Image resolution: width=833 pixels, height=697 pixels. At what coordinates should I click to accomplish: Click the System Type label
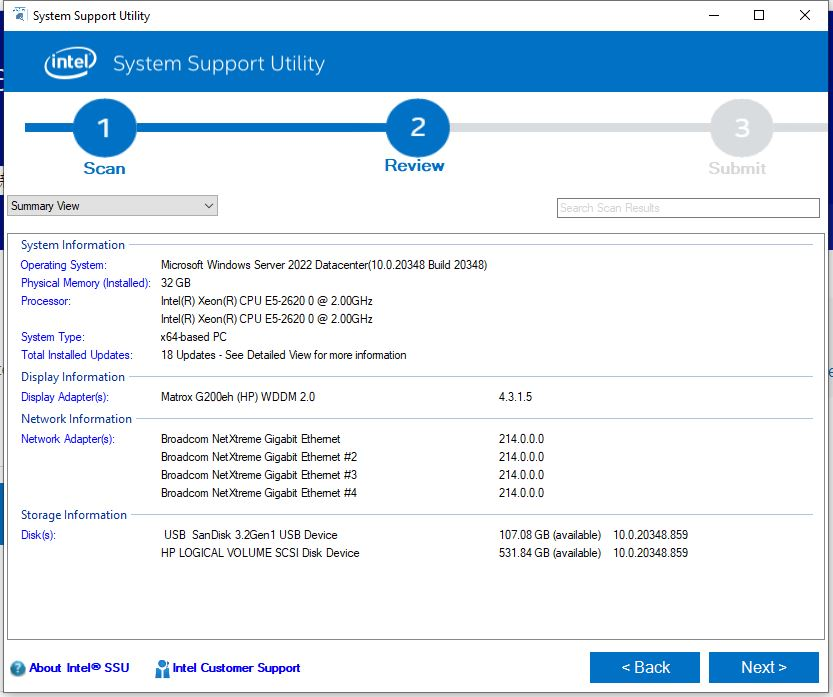click(x=53, y=337)
